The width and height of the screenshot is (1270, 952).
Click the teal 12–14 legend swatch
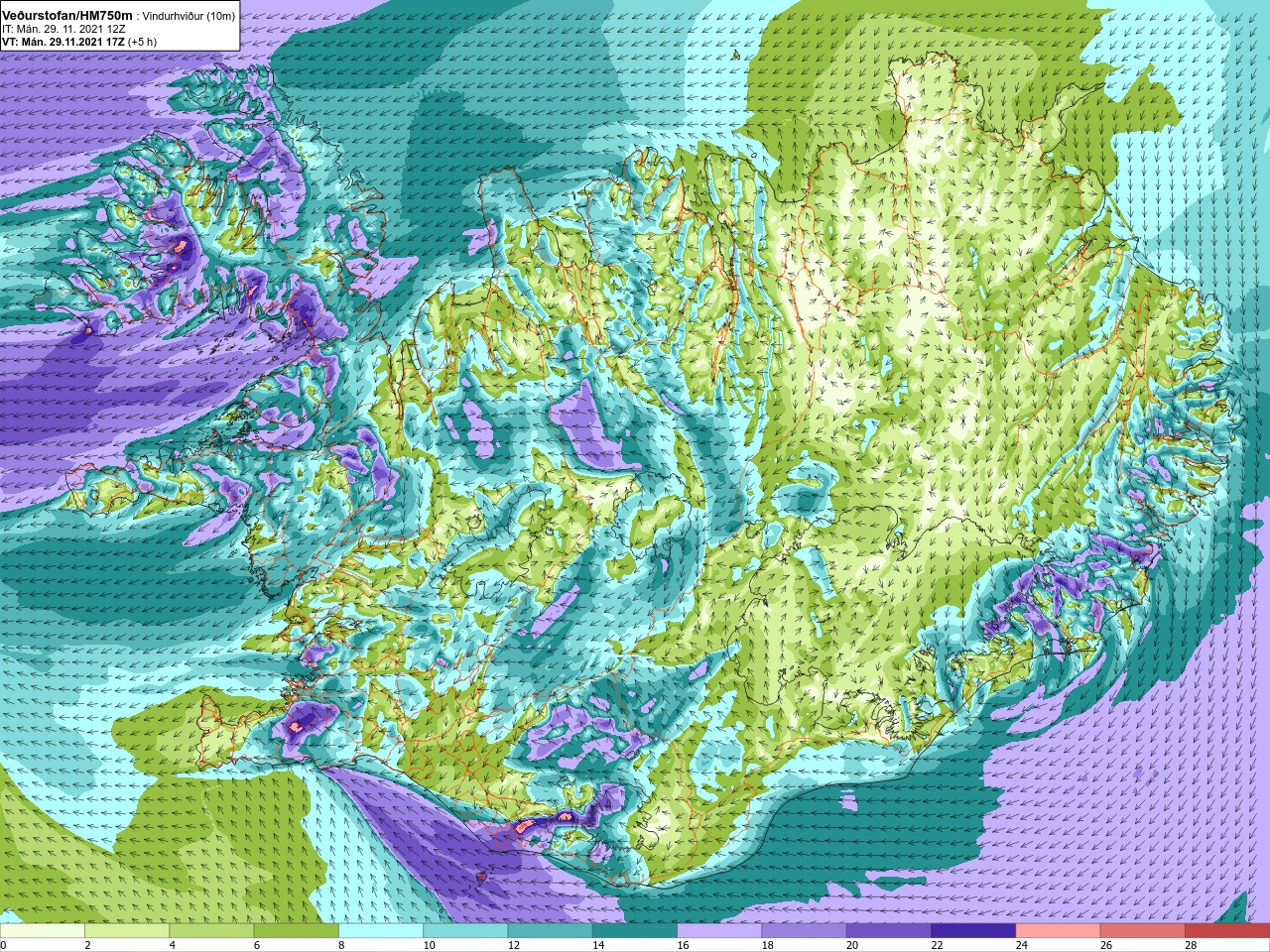[x=551, y=931]
